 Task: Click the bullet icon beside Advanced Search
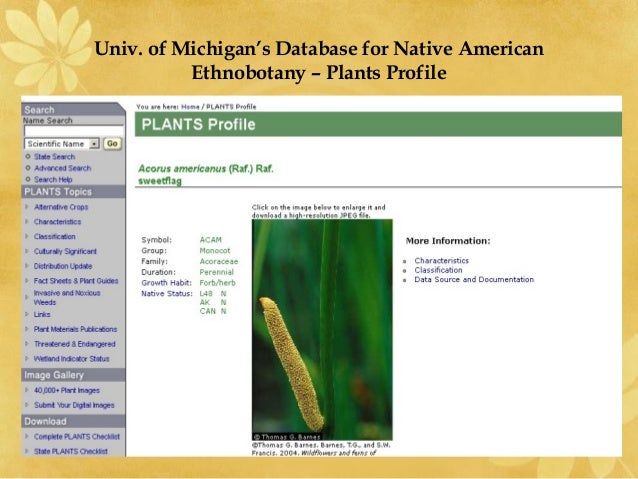tap(28, 168)
